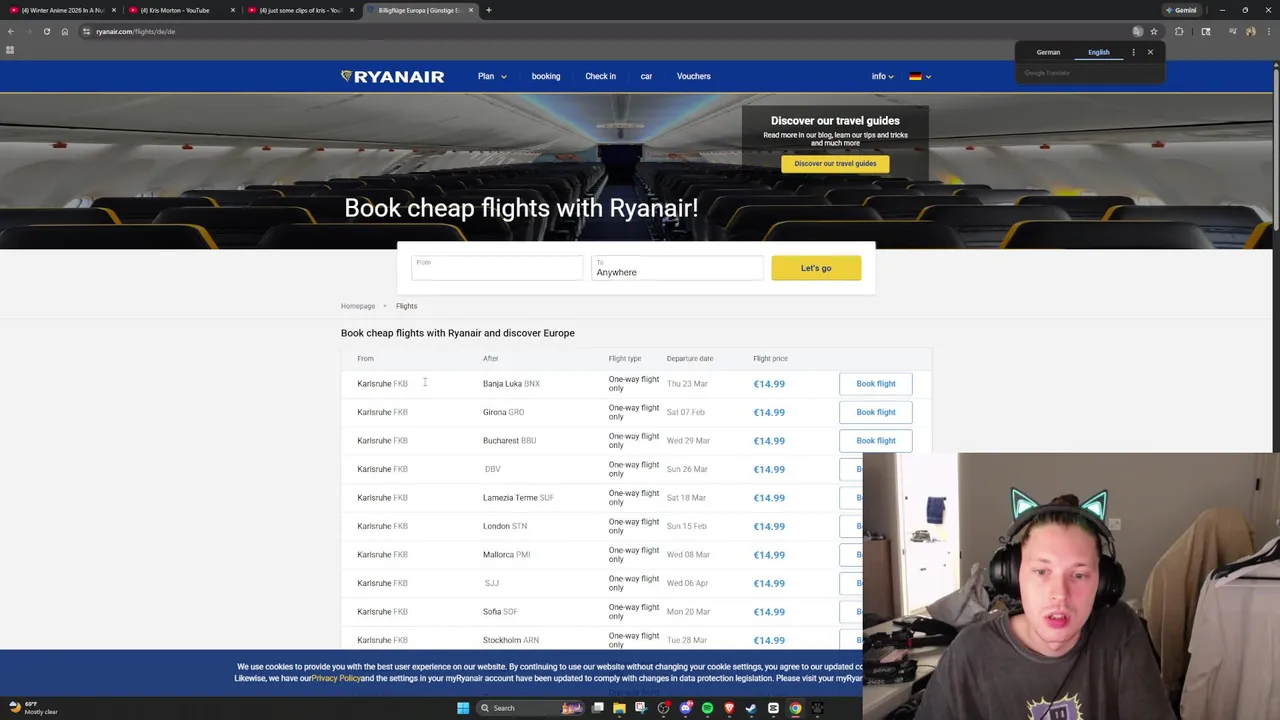1280x720 pixels.
Task: Expand the info dropdown menu
Action: pyautogui.click(x=882, y=76)
